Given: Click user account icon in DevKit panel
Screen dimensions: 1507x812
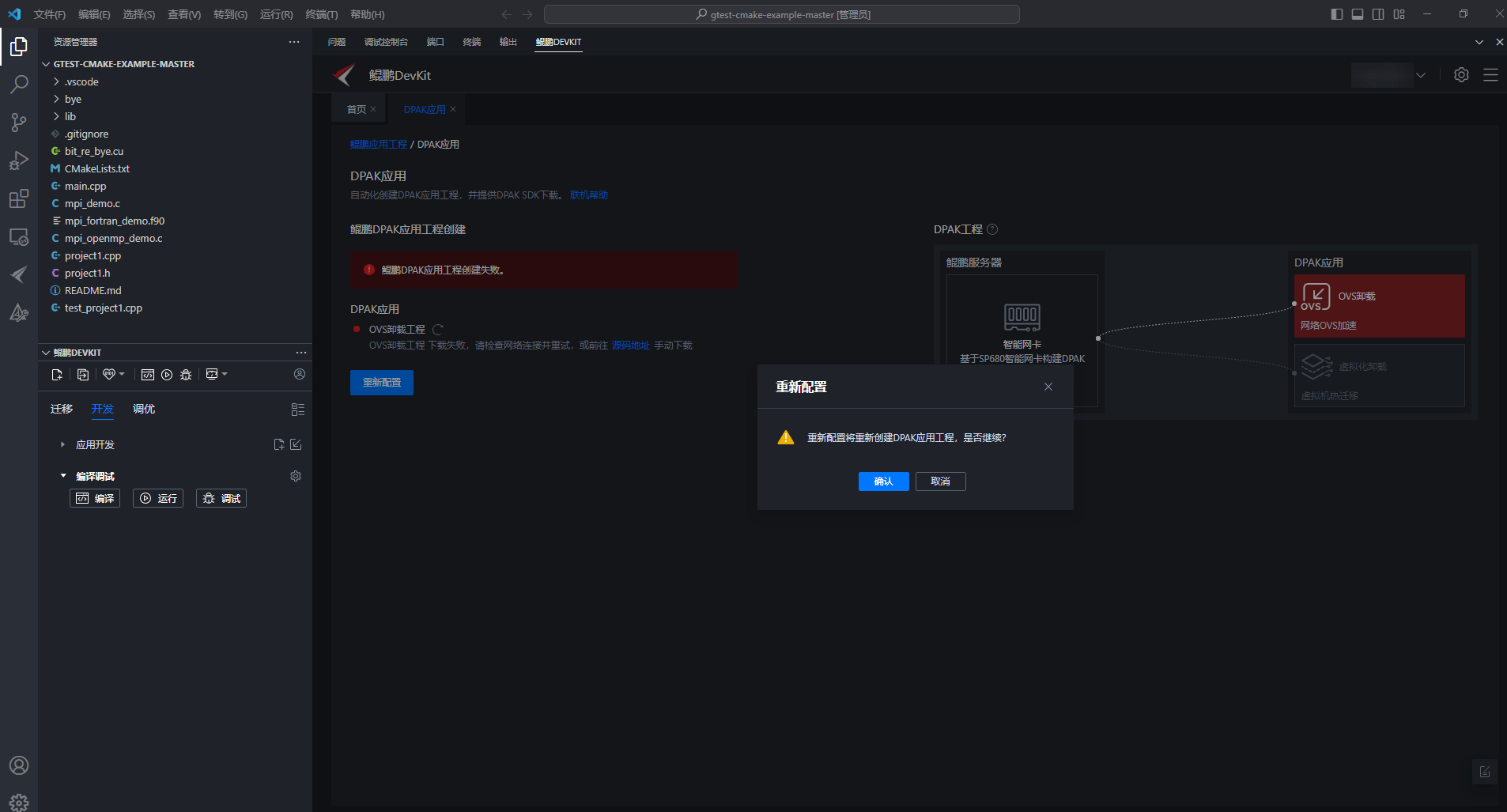Looking at the screenshot, I should pos(300,374).
